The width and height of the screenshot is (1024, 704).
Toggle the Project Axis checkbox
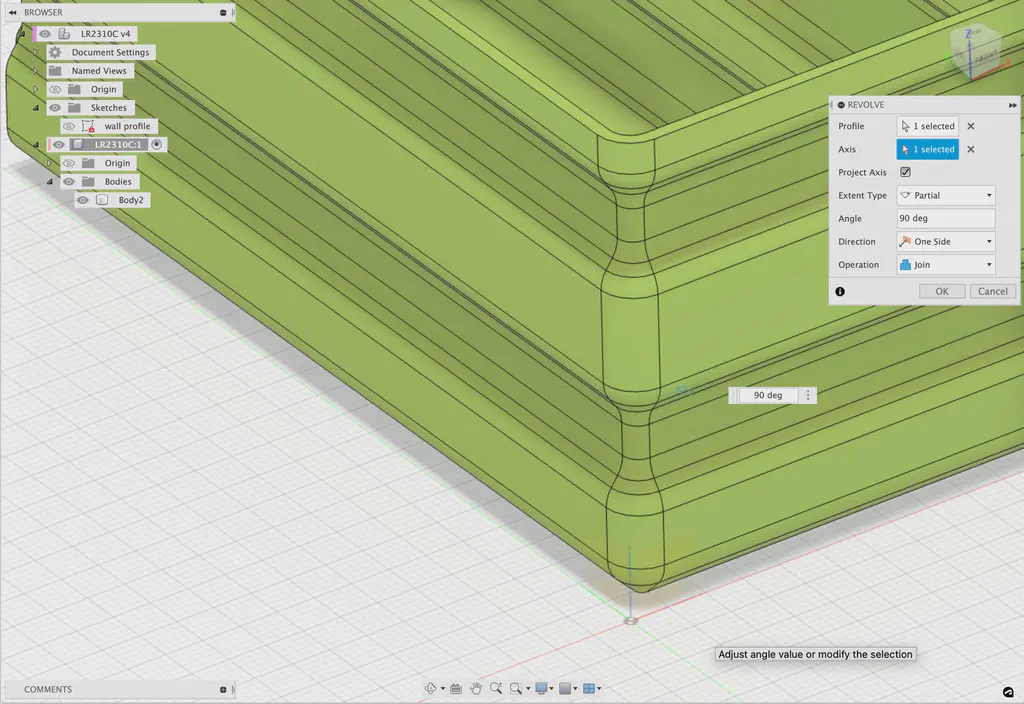[905, 172]
